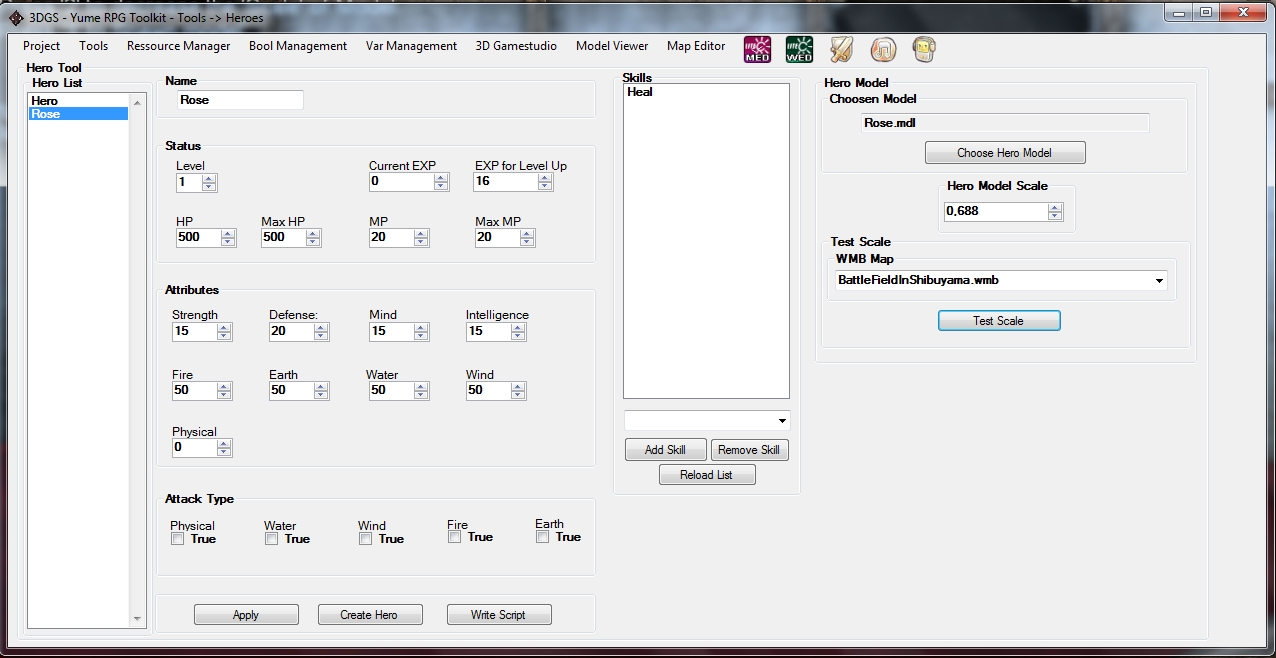Tick the Wind attack type checkbox
Screen dimensions: 1276x658
(x=365, y=539)
